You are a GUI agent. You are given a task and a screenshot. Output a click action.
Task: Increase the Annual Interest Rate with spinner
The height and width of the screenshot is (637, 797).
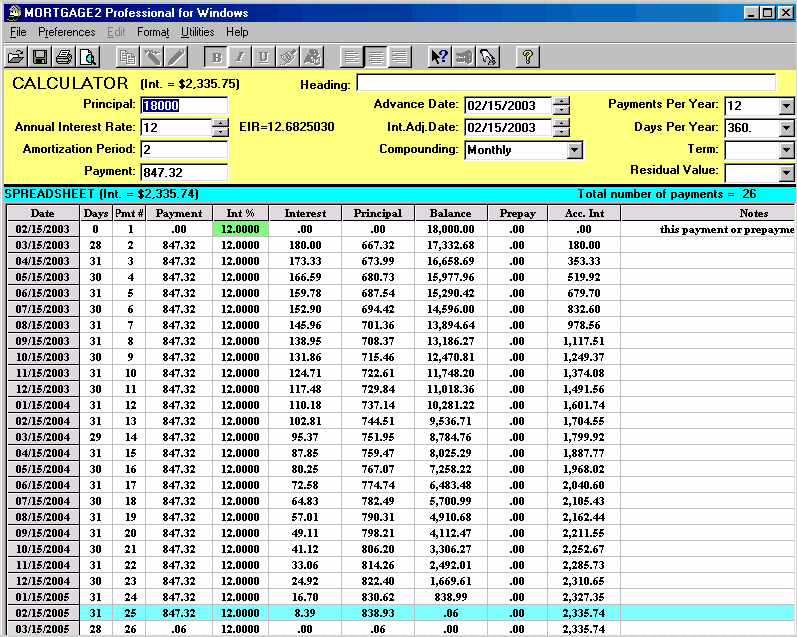pos(220,123)
